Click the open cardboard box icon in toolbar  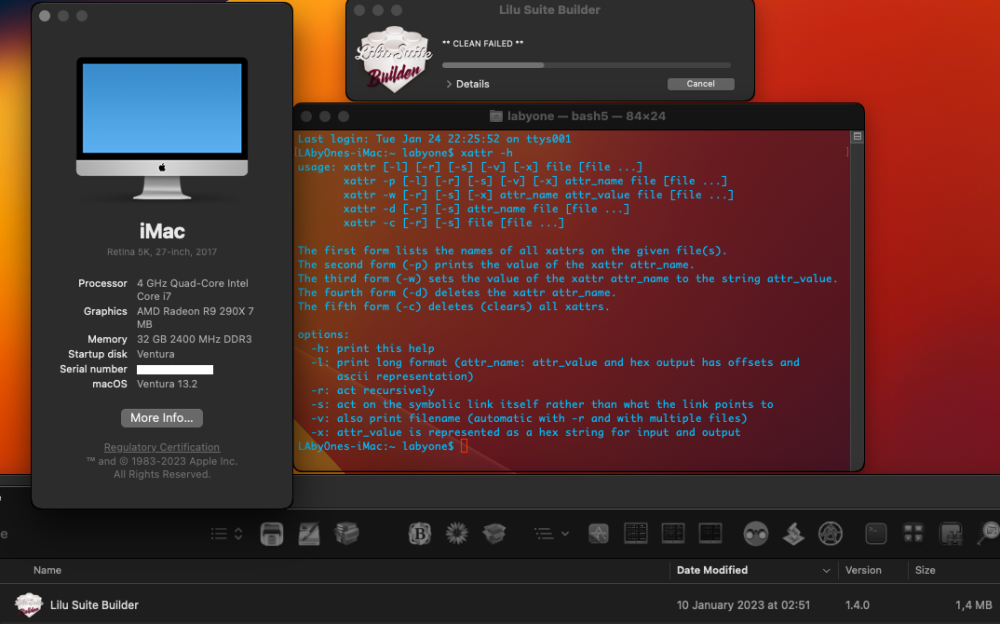point(494,533)
